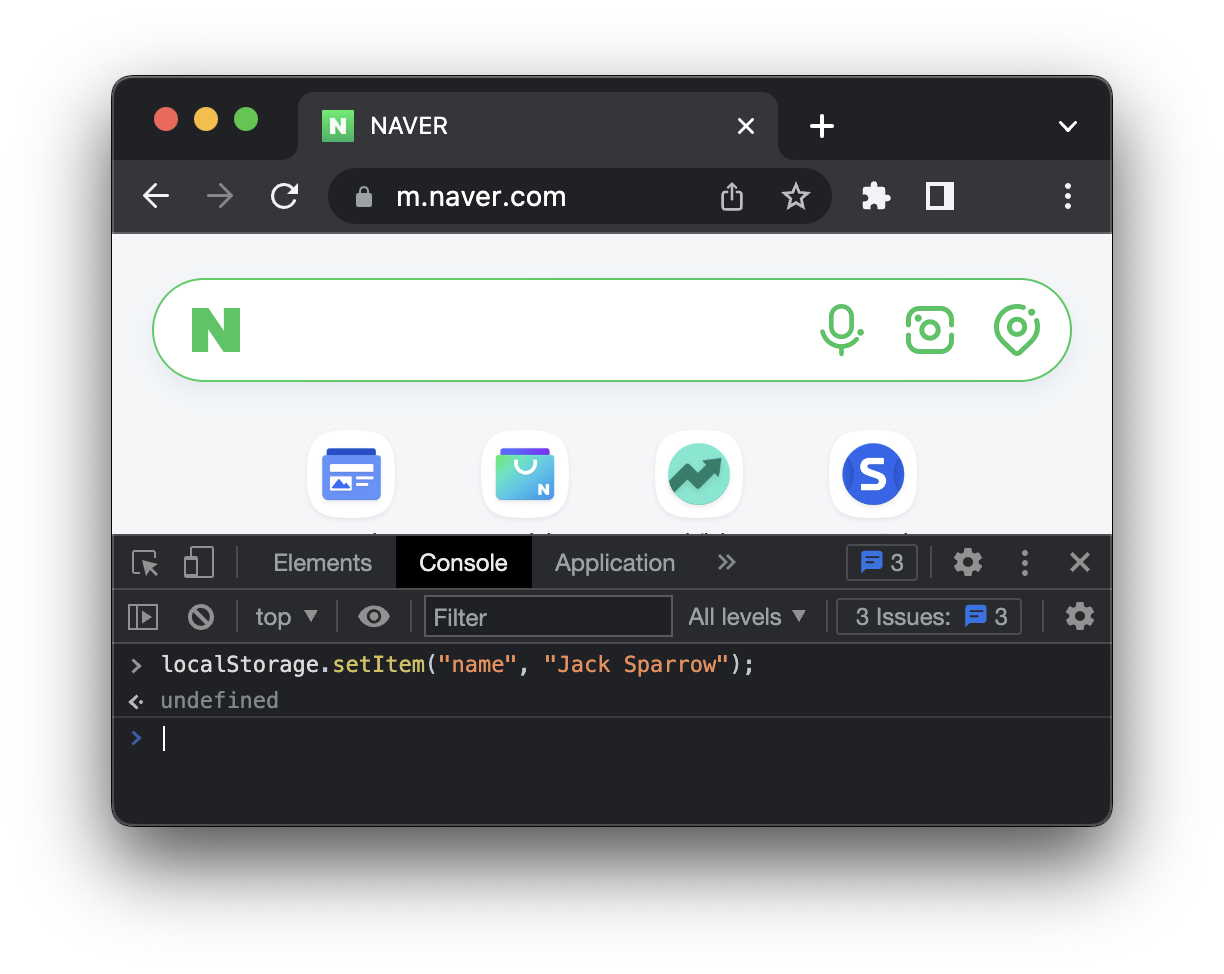Click the browser forward arrow

[220, 196]
